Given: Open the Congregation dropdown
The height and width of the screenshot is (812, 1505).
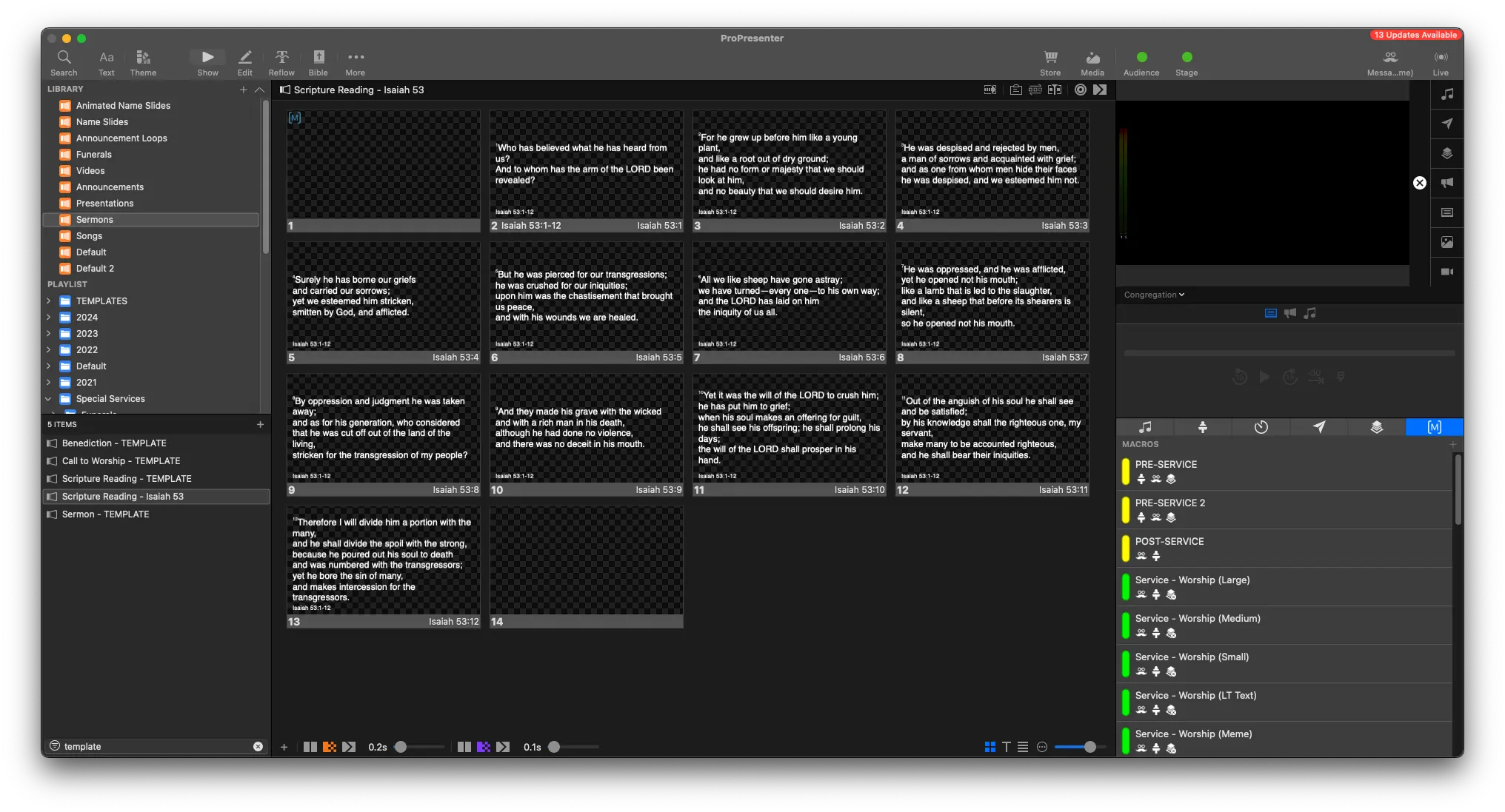Looking at the screenshot, I should pyautogui.click(x=1154, y=295).
